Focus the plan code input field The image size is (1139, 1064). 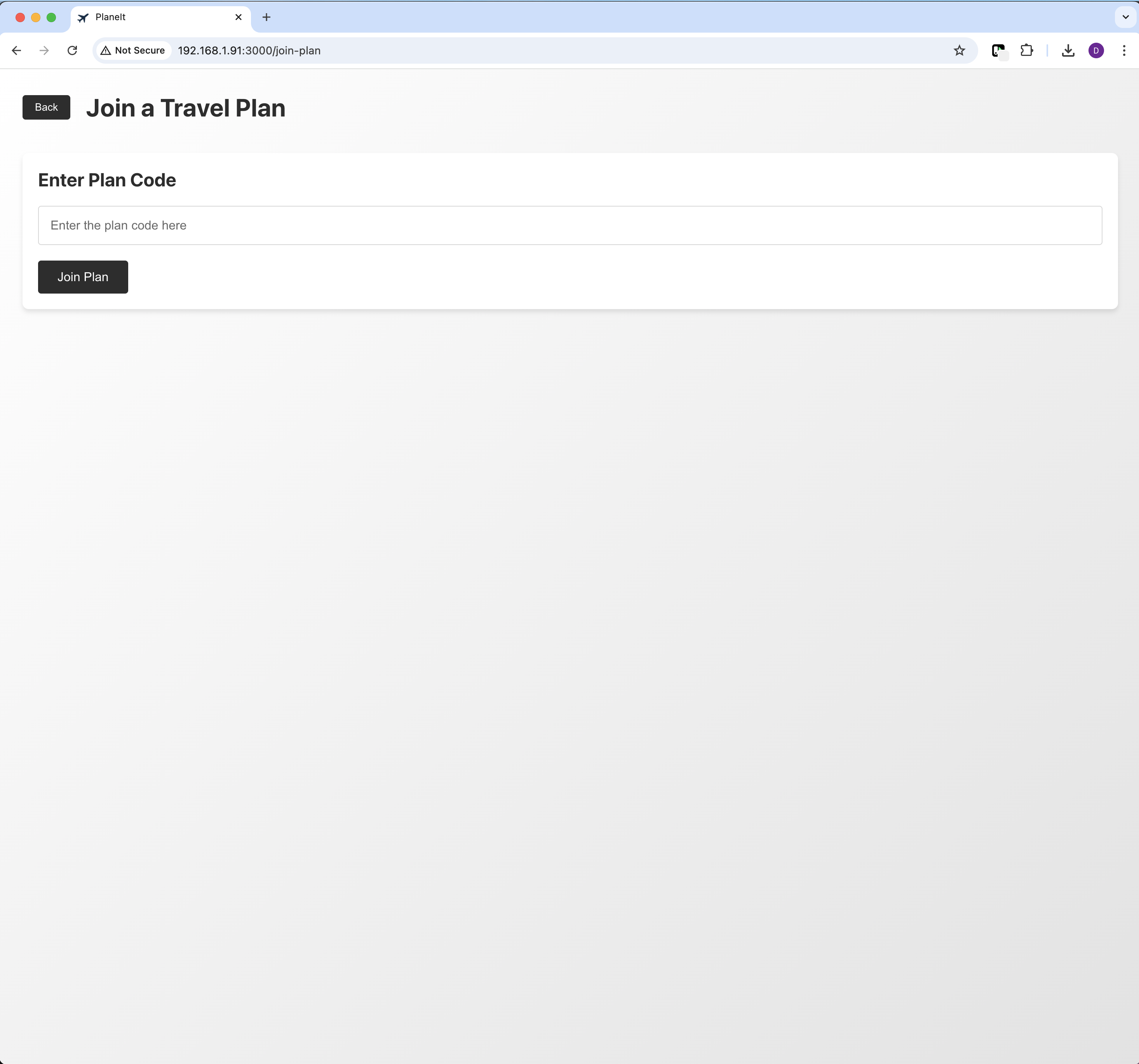[569, 225]
